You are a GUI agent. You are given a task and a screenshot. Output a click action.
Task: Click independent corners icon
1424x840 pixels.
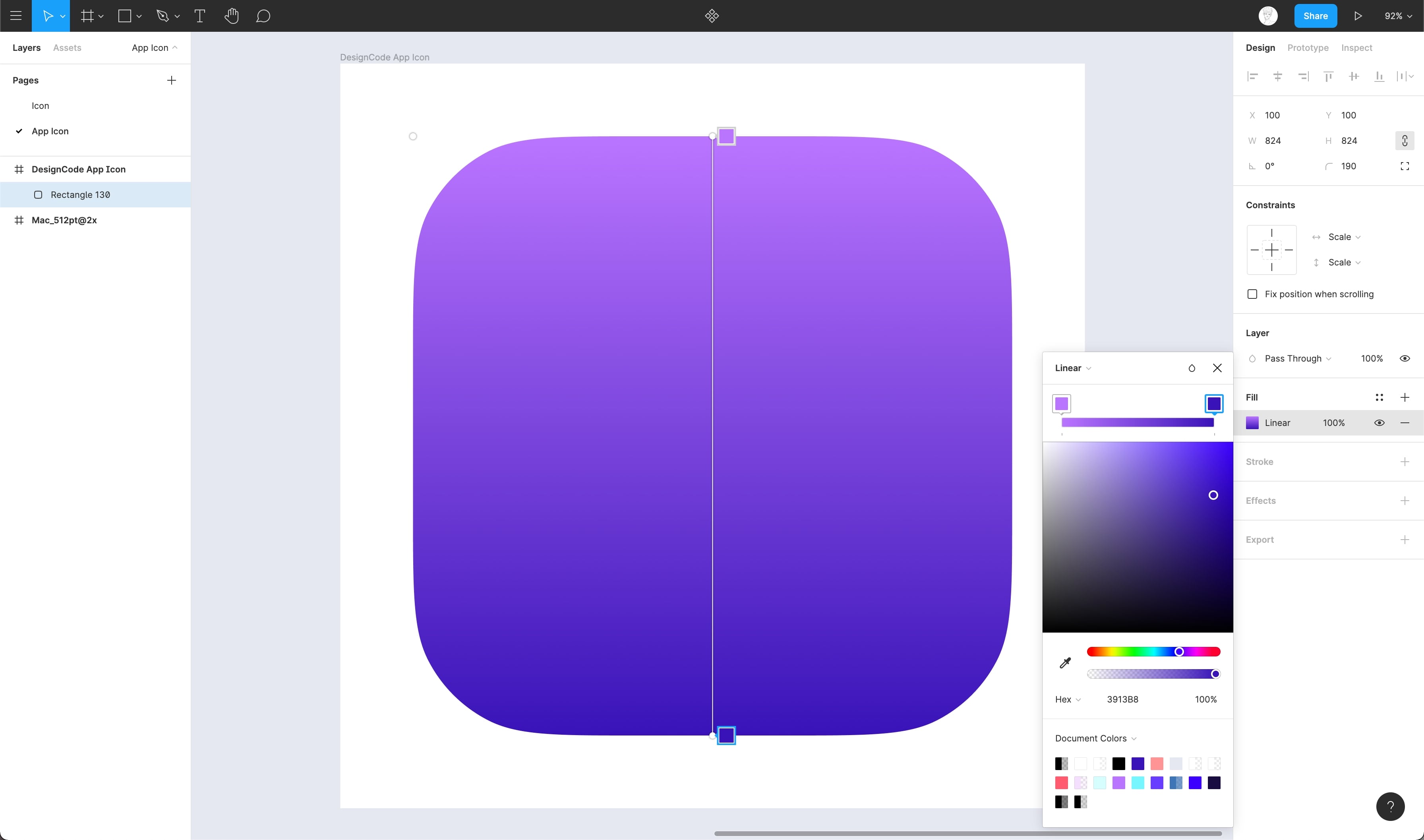point(1404,166)
